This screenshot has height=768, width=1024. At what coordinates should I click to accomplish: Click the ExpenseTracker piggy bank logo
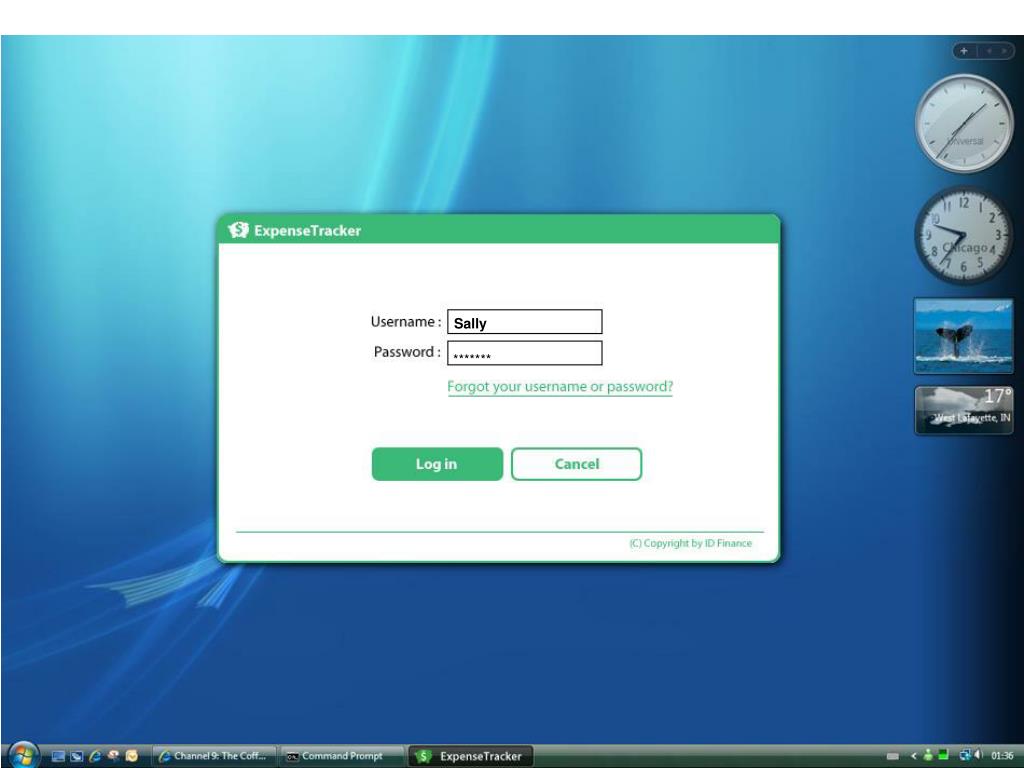[238, 230]
